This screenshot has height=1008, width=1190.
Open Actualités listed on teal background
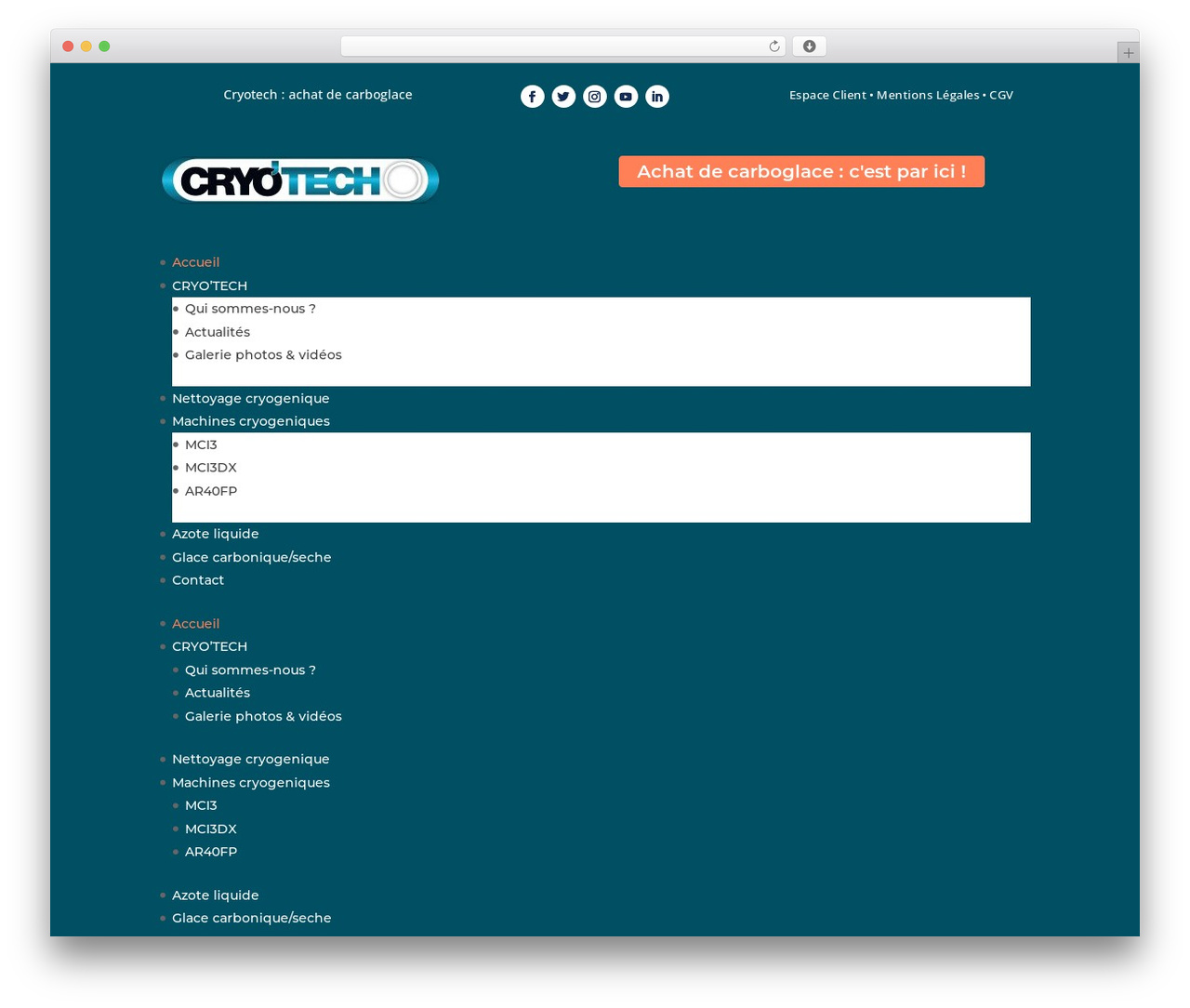[x=218, y=693]
